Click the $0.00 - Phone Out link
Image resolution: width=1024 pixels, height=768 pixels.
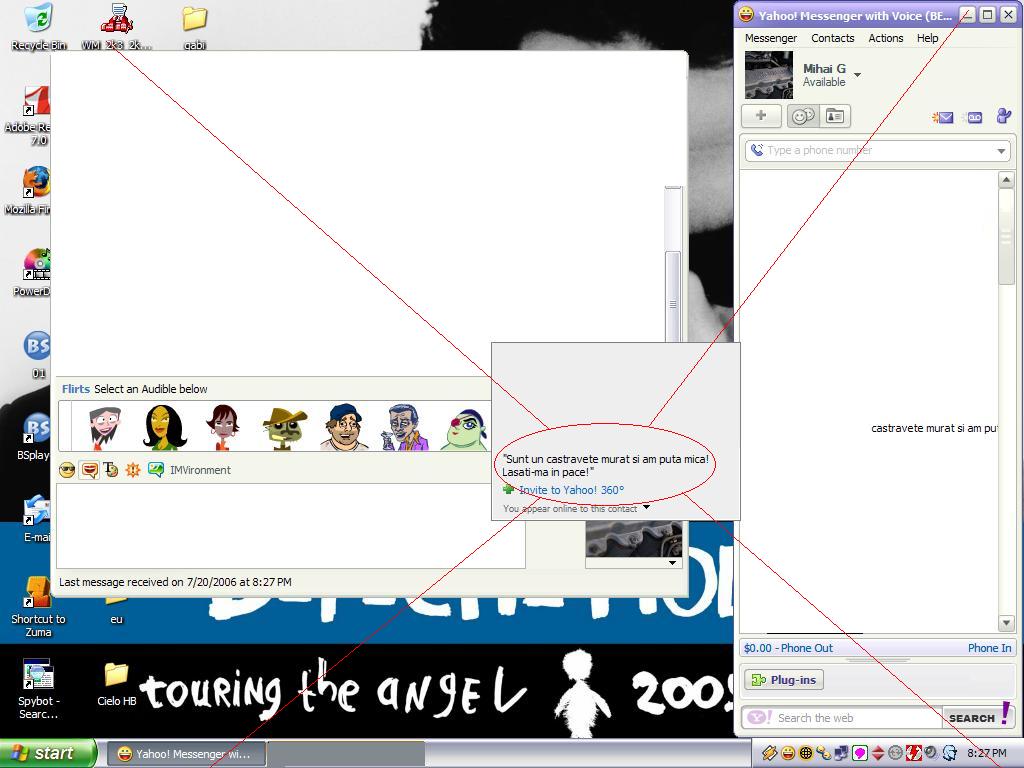(788, 648)
